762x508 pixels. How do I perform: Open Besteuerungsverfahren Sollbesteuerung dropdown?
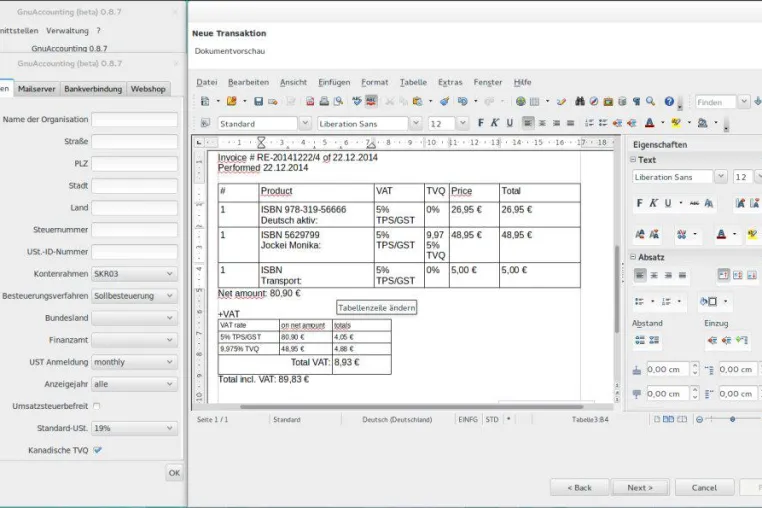(134, 296)
